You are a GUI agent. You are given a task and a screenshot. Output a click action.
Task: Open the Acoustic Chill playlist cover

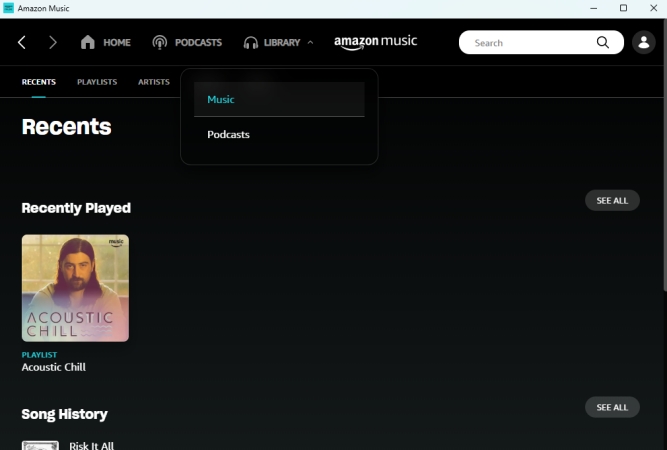coord(75,288)
